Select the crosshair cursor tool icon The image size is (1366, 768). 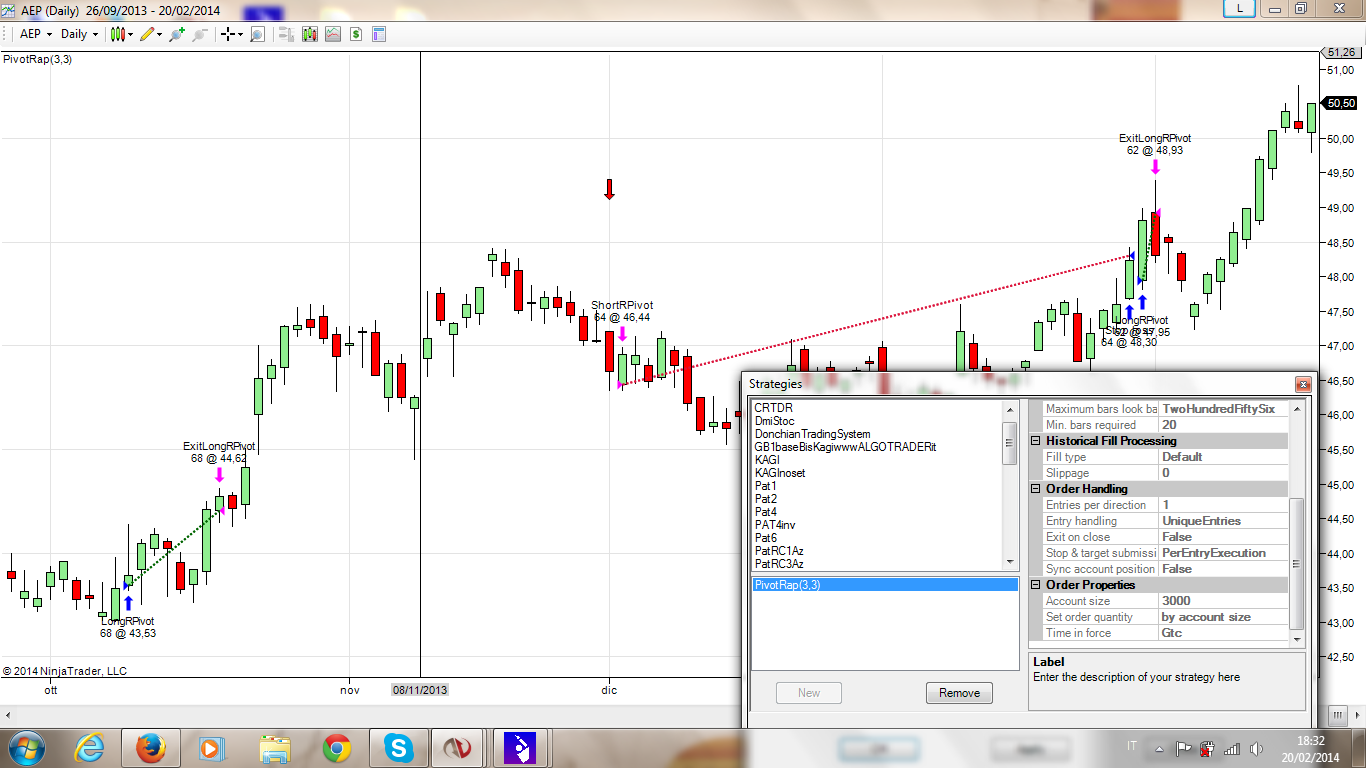[x=228, y=34]
